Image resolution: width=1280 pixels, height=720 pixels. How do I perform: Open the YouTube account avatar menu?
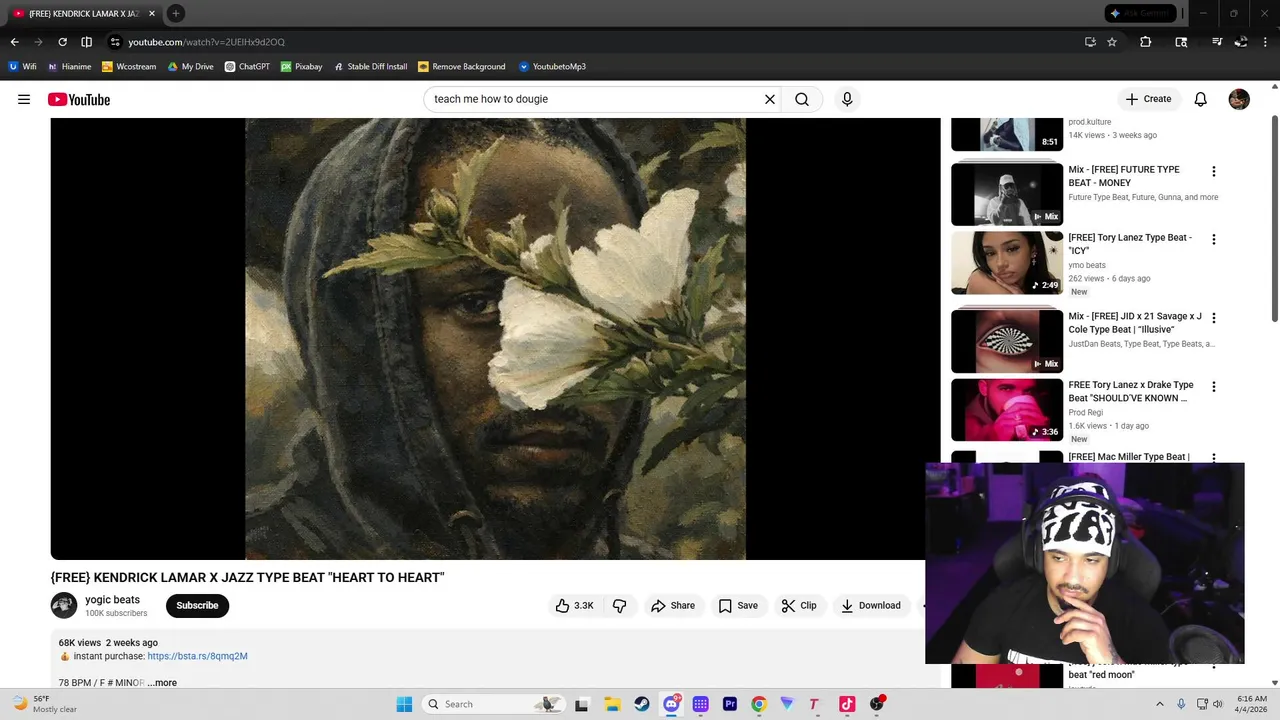point(1239,99)
